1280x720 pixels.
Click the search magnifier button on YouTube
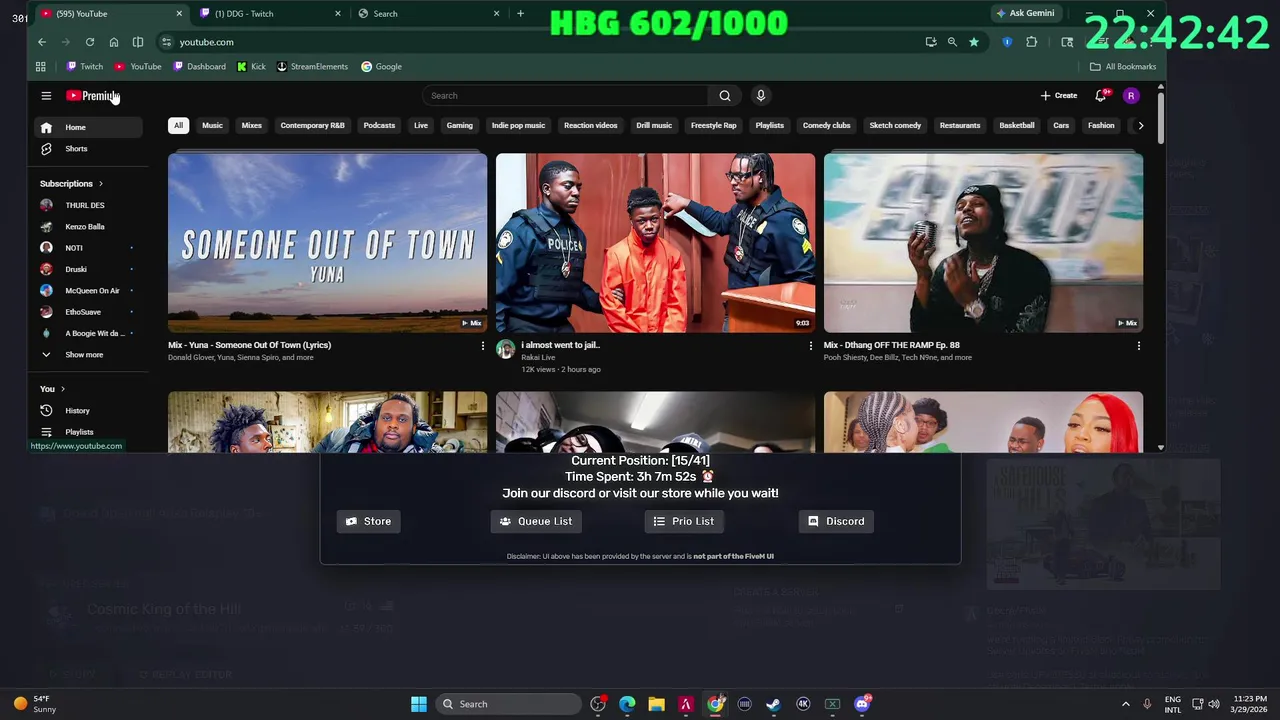[x=725, y=96]
